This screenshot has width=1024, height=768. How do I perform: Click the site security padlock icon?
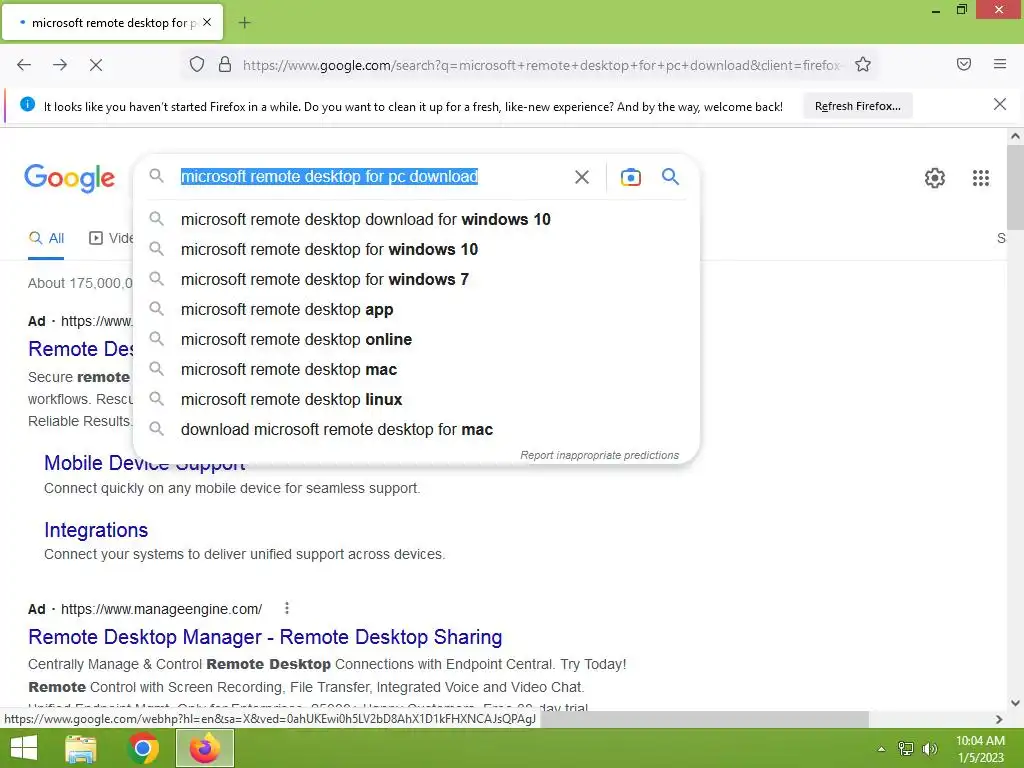[x=225, y=65]
